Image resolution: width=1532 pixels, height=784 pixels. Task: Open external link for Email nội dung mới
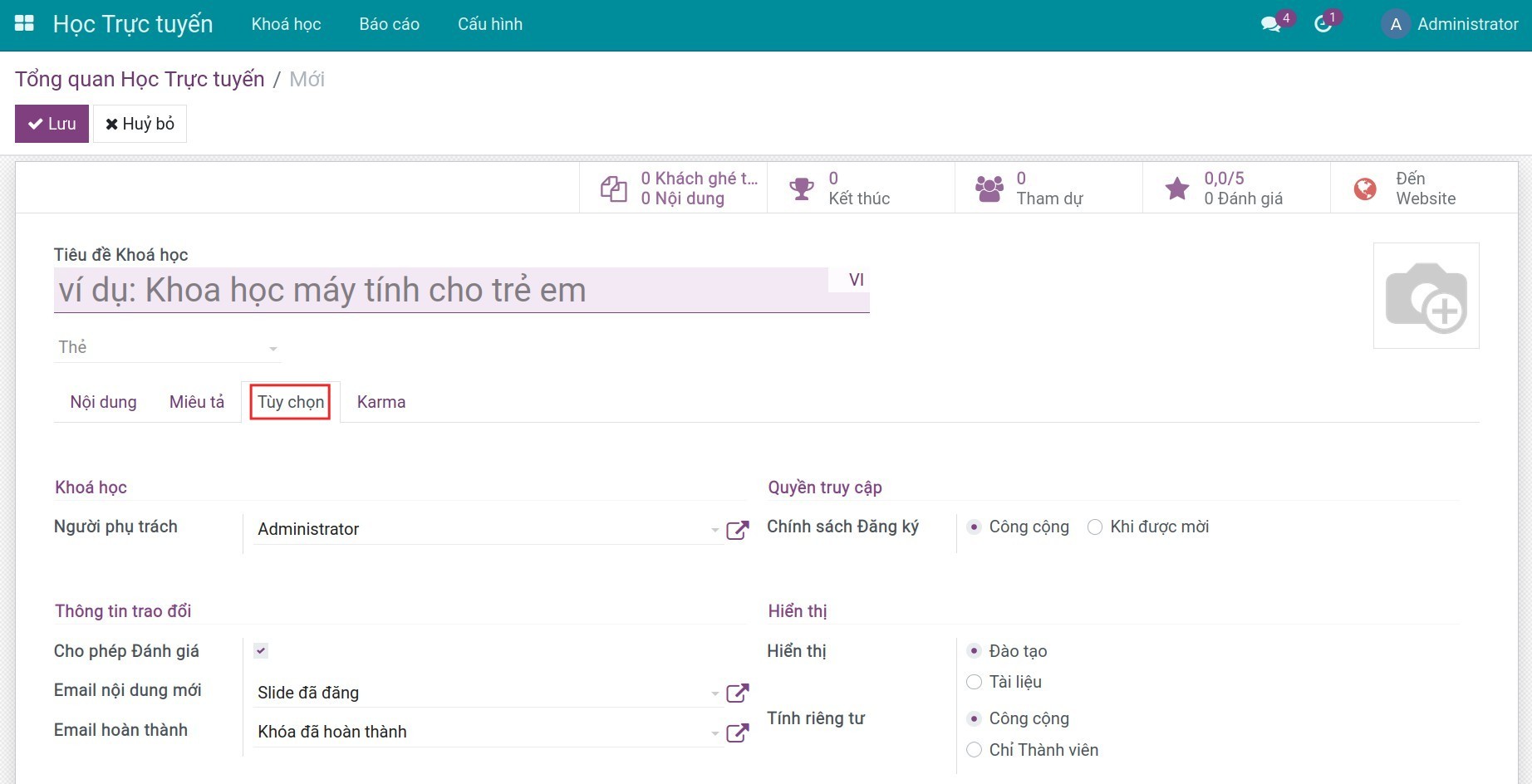tap(737, 693)
